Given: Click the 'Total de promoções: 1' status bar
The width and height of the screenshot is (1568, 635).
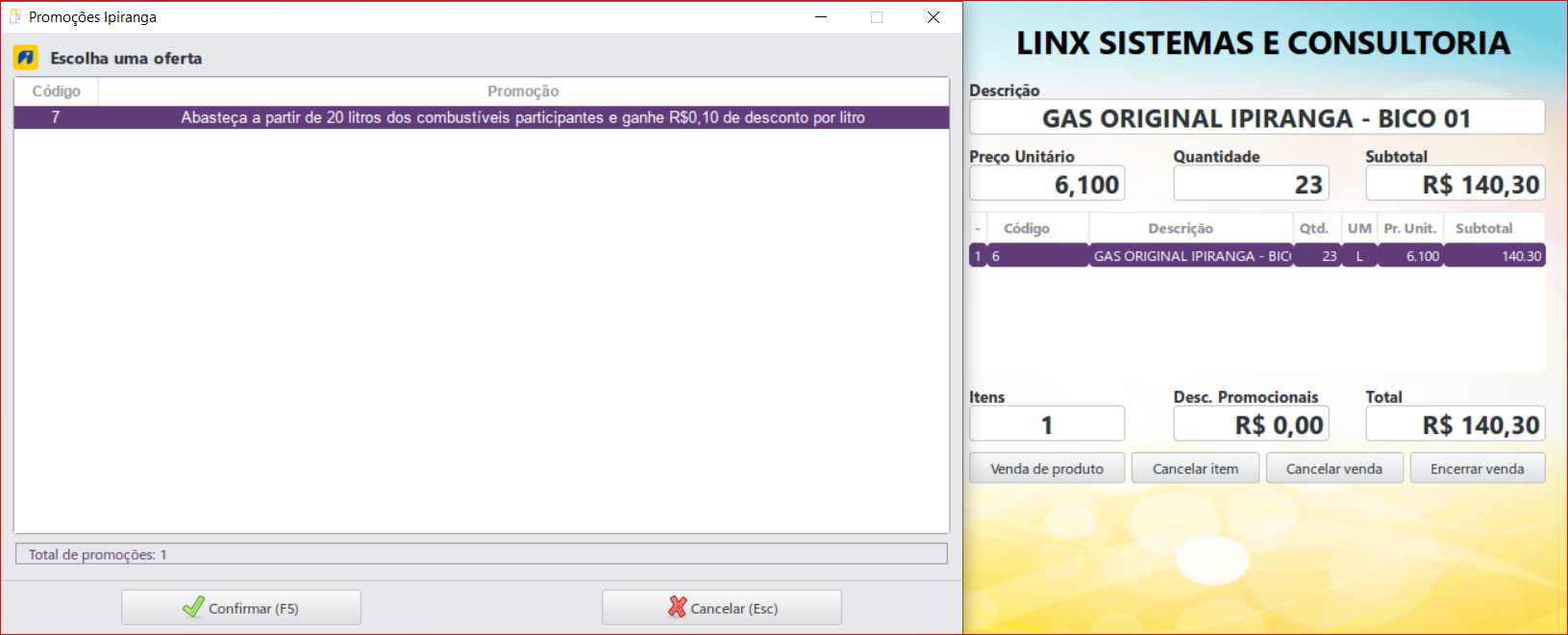Looking at the screenshot, I should [482, 554].
